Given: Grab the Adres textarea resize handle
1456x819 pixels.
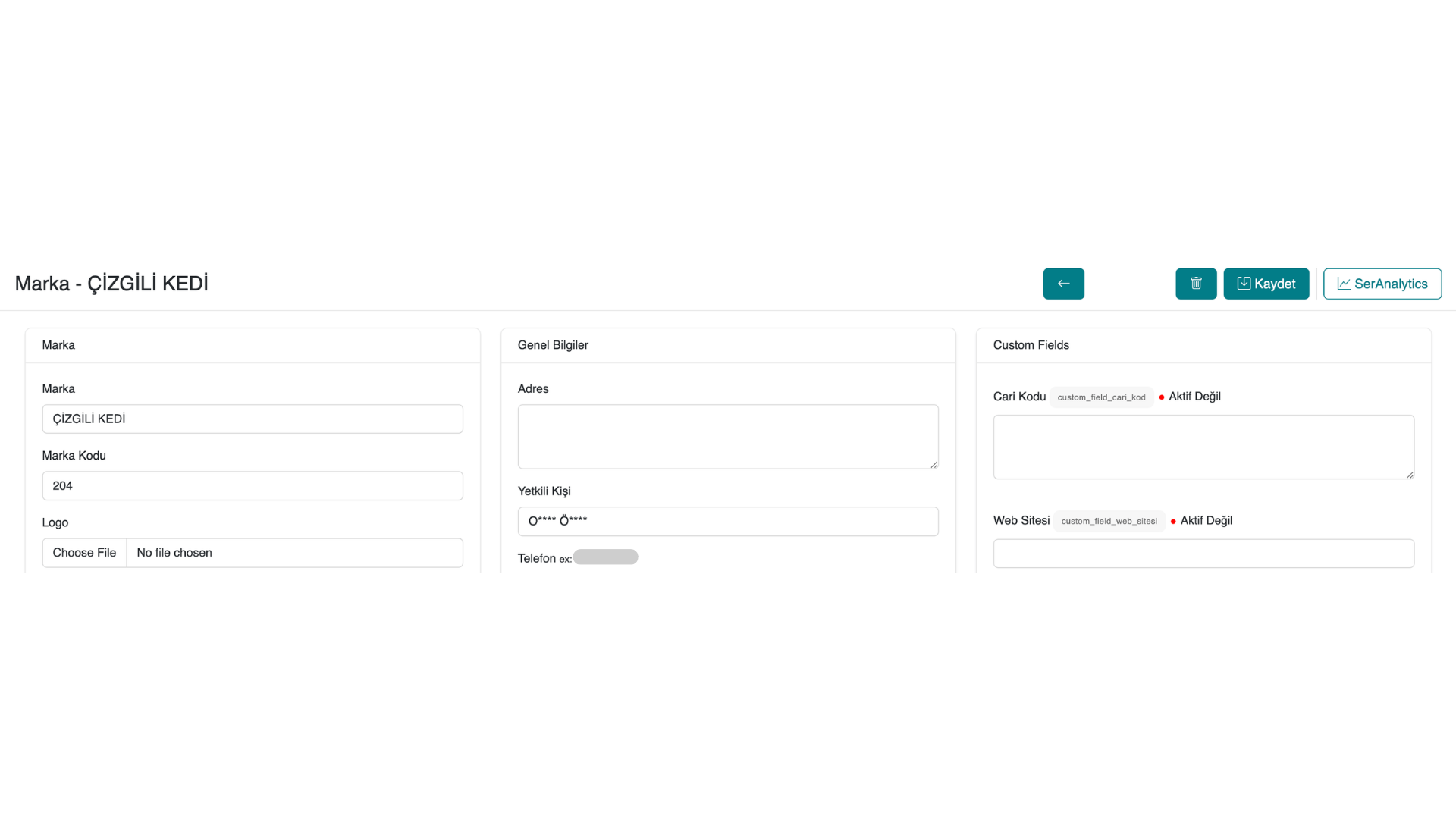Looking at the screenshot, I should point(934,464).
